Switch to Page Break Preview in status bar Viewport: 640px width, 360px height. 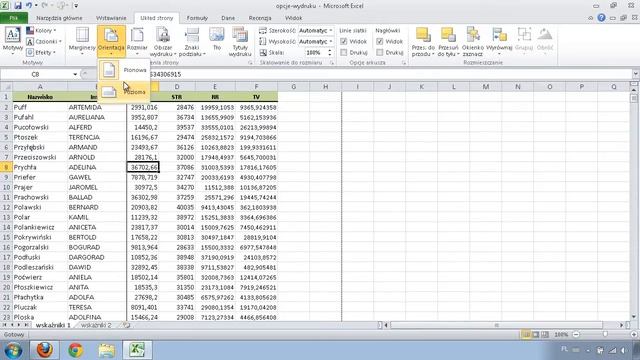545,335
